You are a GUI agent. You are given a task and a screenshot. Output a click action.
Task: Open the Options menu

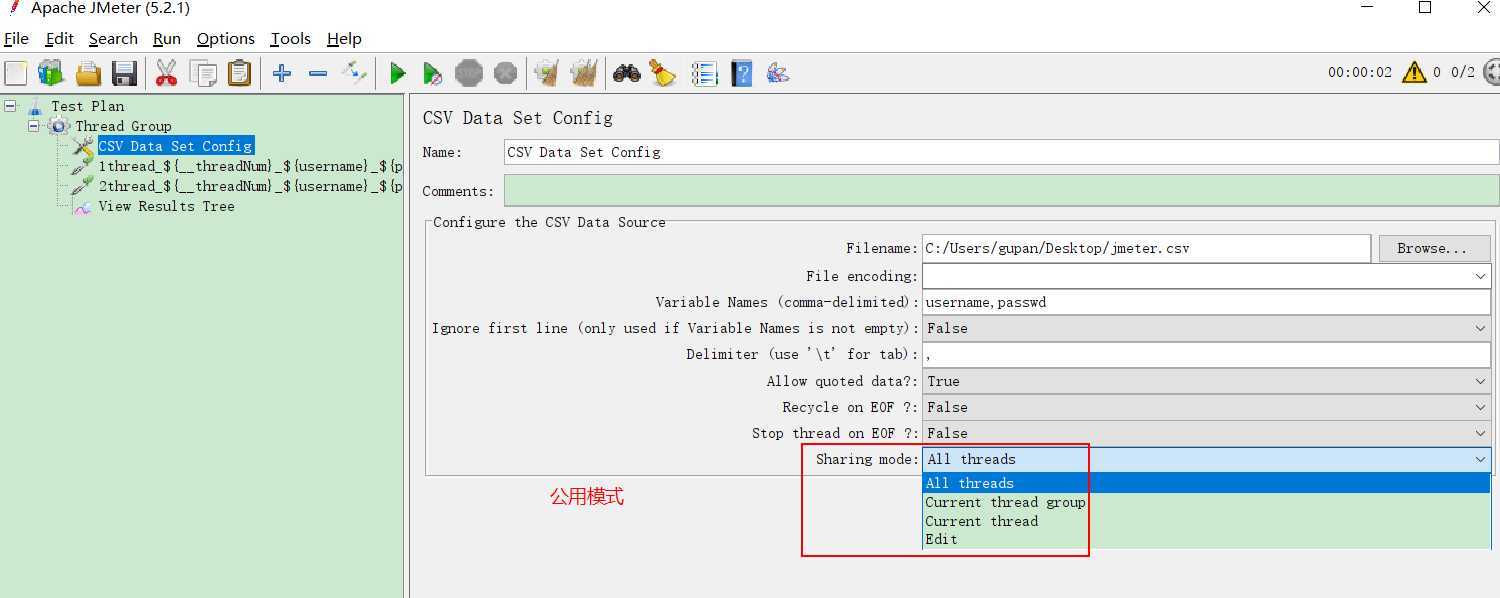pyautogui.click(x=226, y=38)
